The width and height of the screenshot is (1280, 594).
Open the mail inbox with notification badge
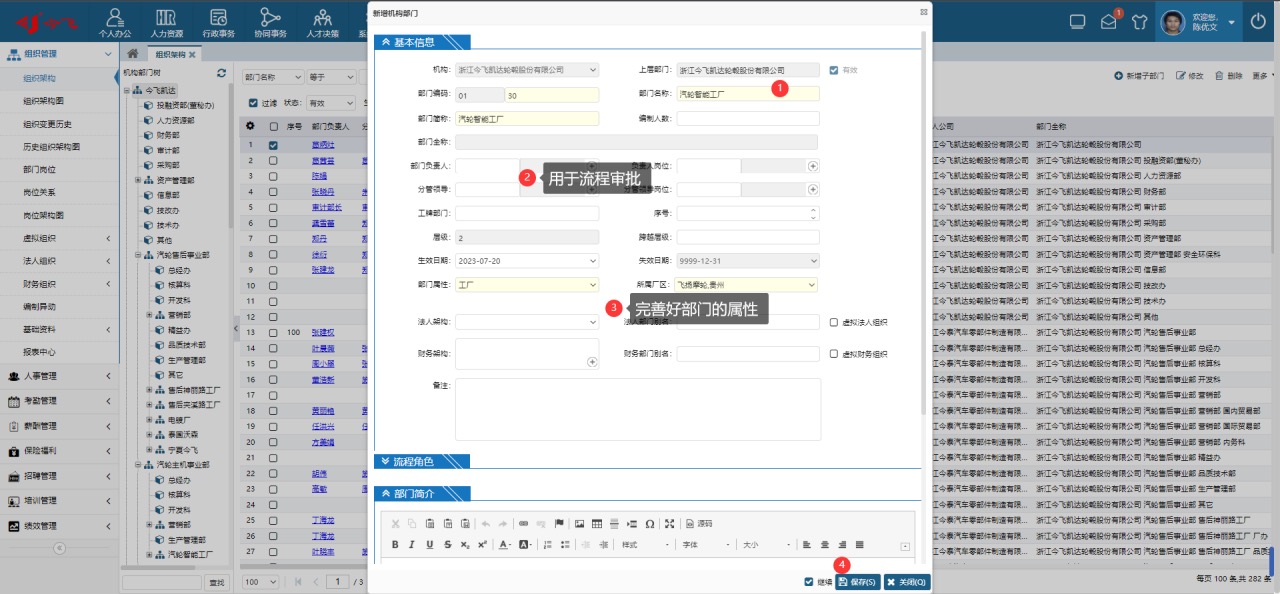click(x=1108, y=21)
